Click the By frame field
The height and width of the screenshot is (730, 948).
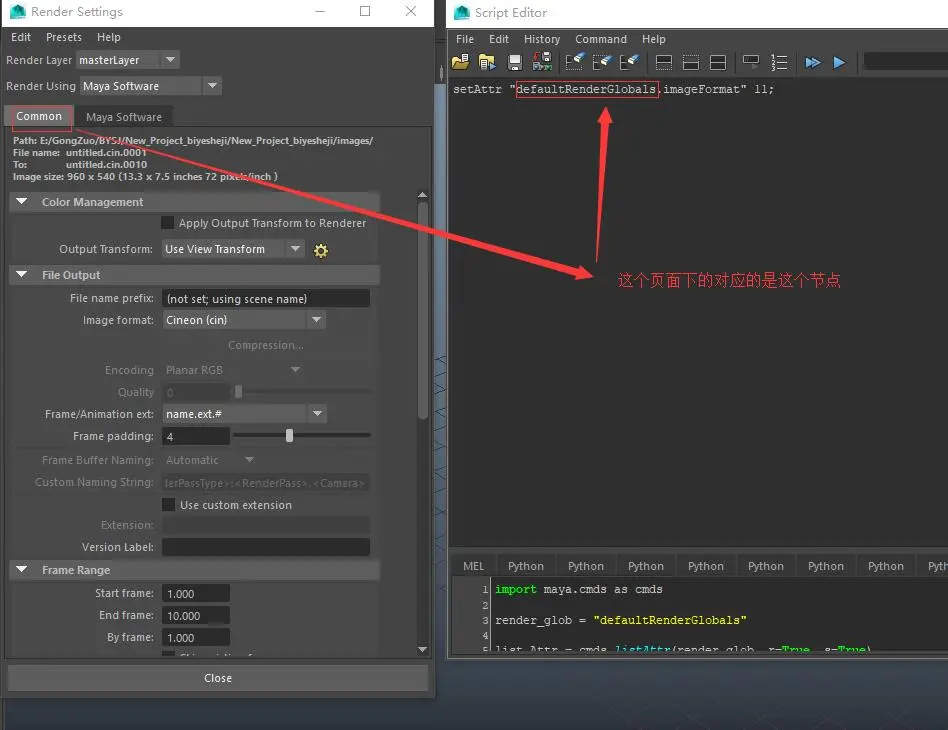(196, 637)
